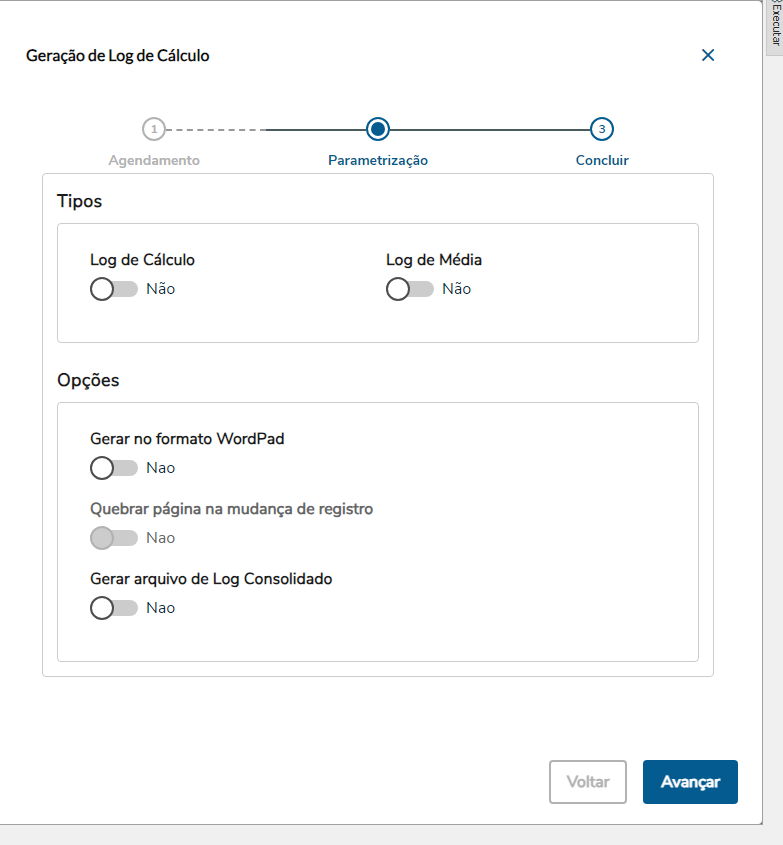Enable Gerar arquivo de Log Consolidado switch
Viewport: 783px width, 845px height.
(113, 608)
